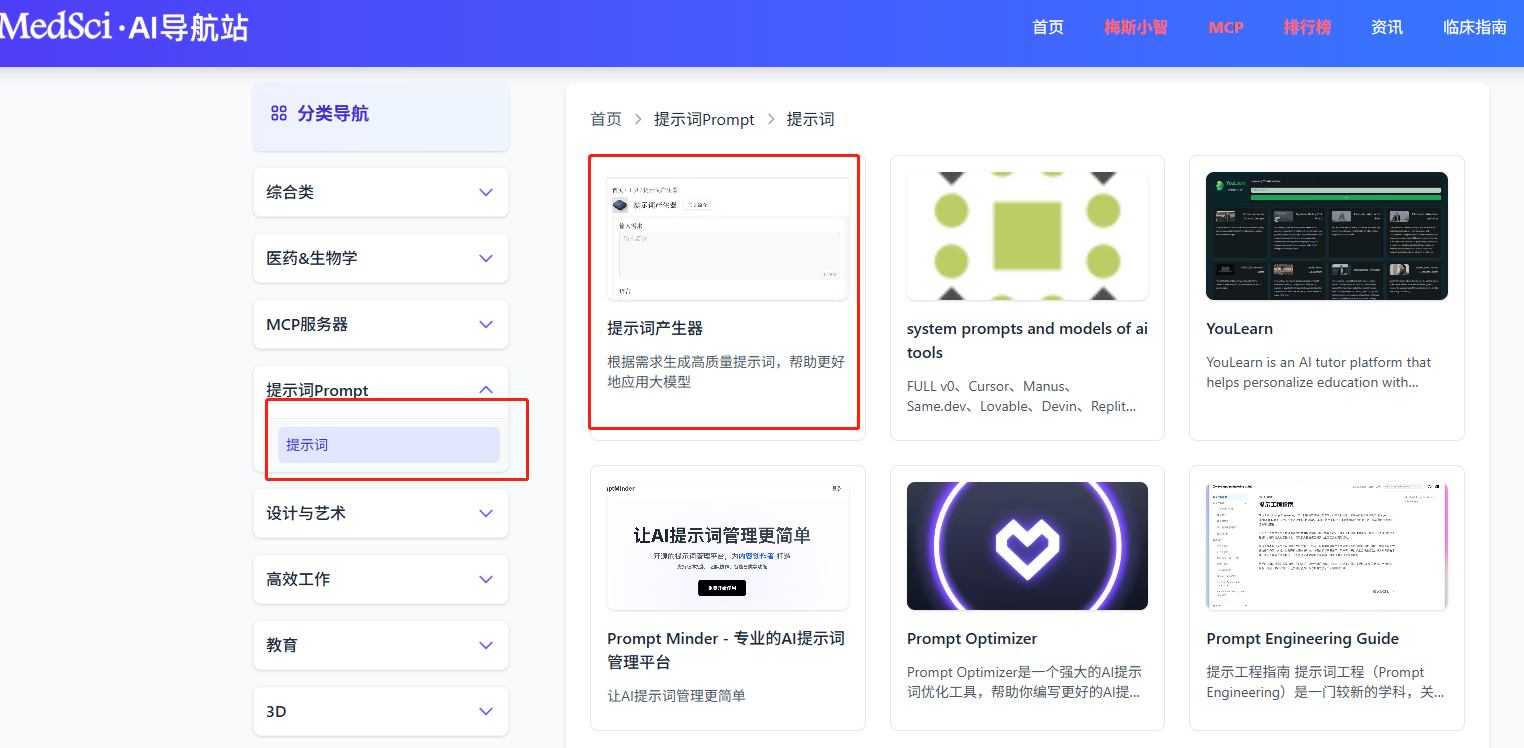Click system prompts and models title

pos(1027,340)
